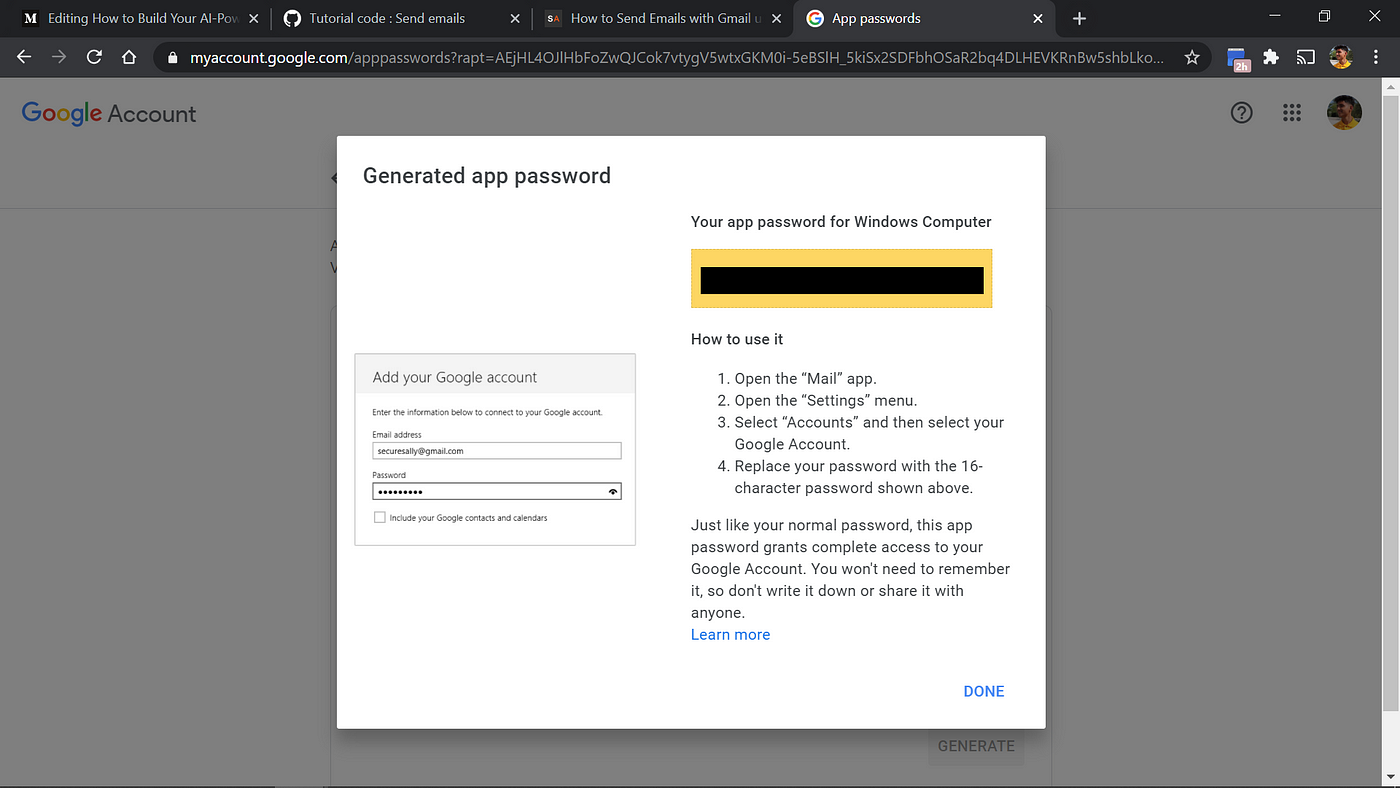Open the browser home page icon
This screenshot has height=788, width=1400.
129,57
